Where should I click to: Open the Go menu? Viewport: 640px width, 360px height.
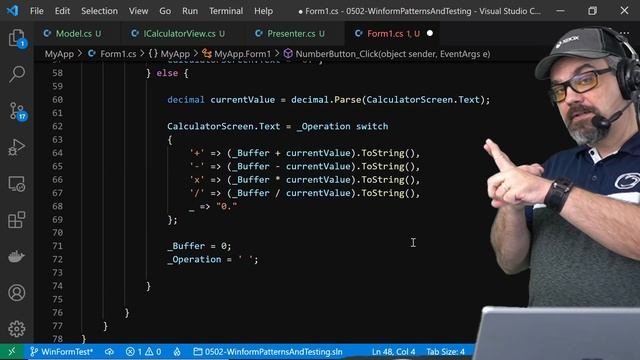click(165, 11)
